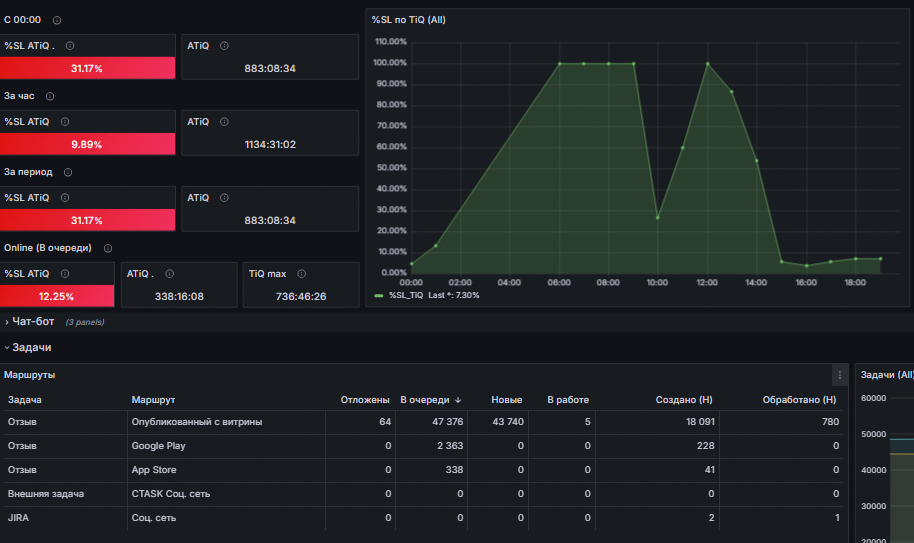This screenshot has height=543, width=914.
Task: Collapse the Задачи section
Action: pos(31,347)
